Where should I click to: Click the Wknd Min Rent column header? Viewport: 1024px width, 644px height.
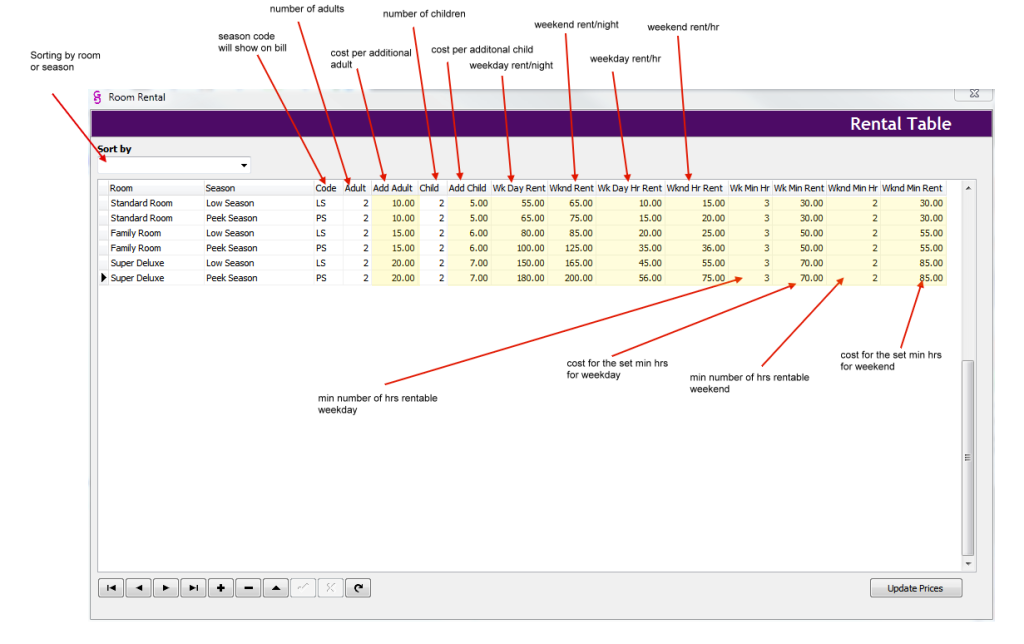(x=912, y=188)
